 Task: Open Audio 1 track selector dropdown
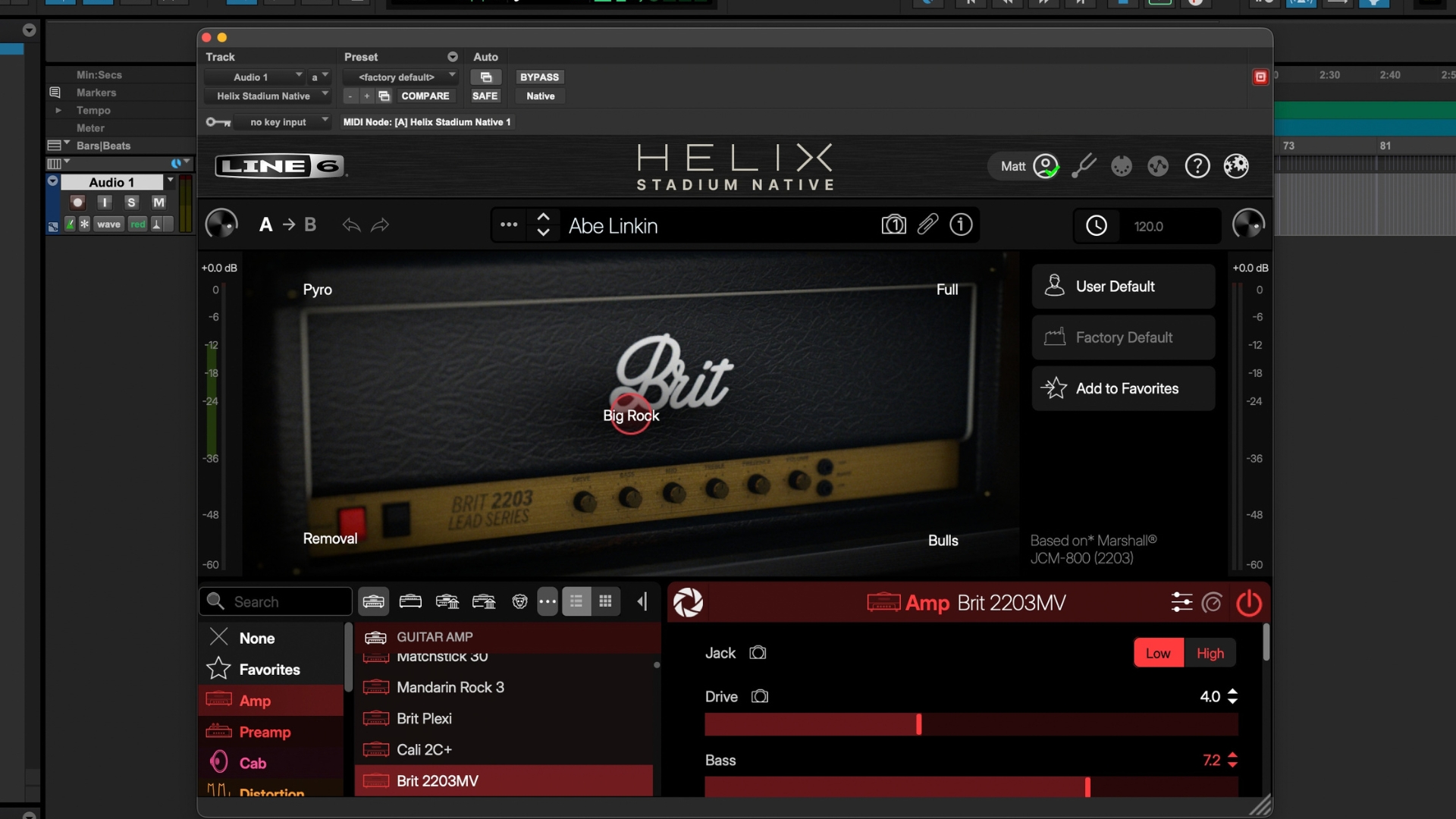point(255,77)
